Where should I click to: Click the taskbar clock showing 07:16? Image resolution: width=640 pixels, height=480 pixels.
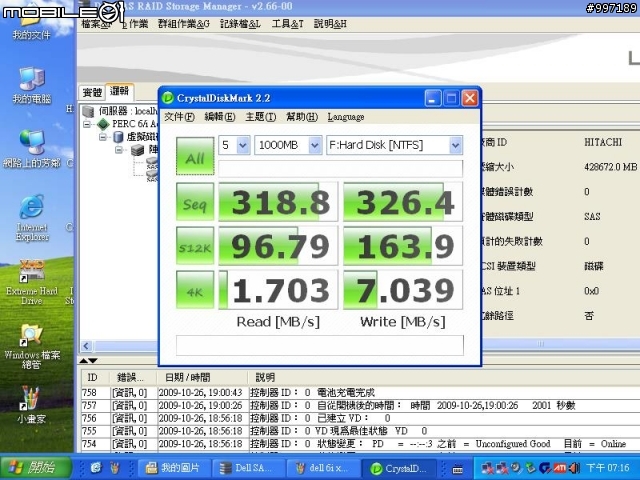tap(608, 468)
